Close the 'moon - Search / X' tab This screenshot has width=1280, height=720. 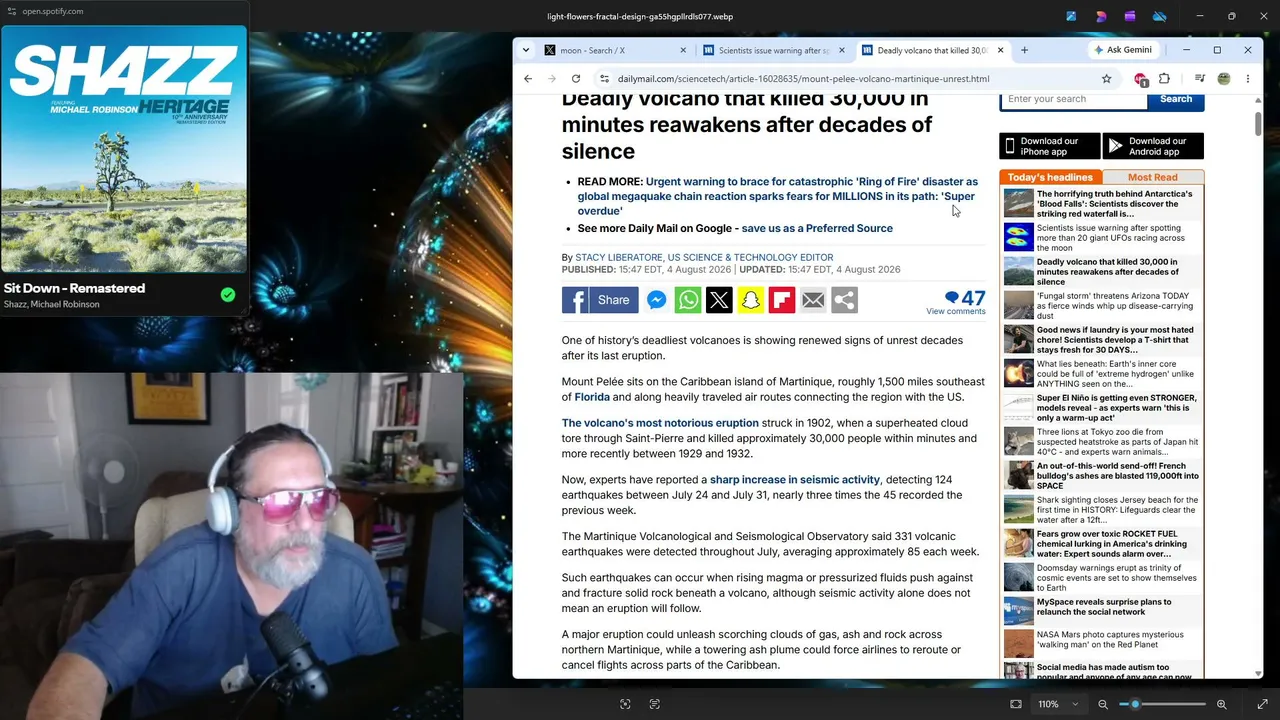pos(684,50)
